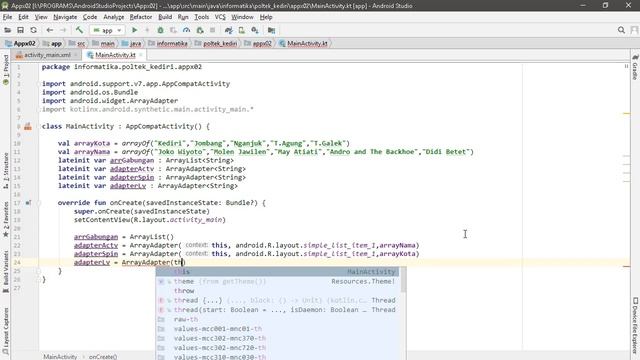Open the VCS menu
Screen dimensions: 640x360
point(220,17)
